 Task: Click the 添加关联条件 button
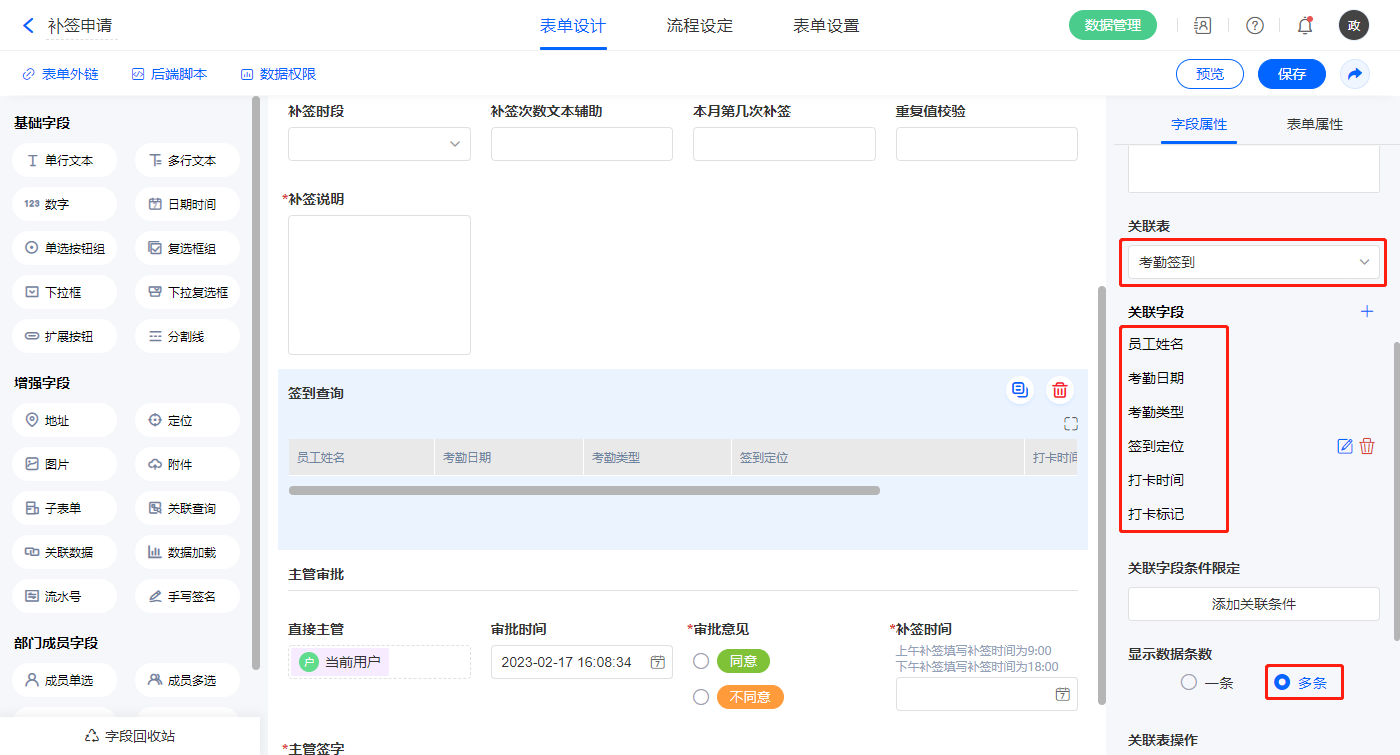pos(1253,604)
